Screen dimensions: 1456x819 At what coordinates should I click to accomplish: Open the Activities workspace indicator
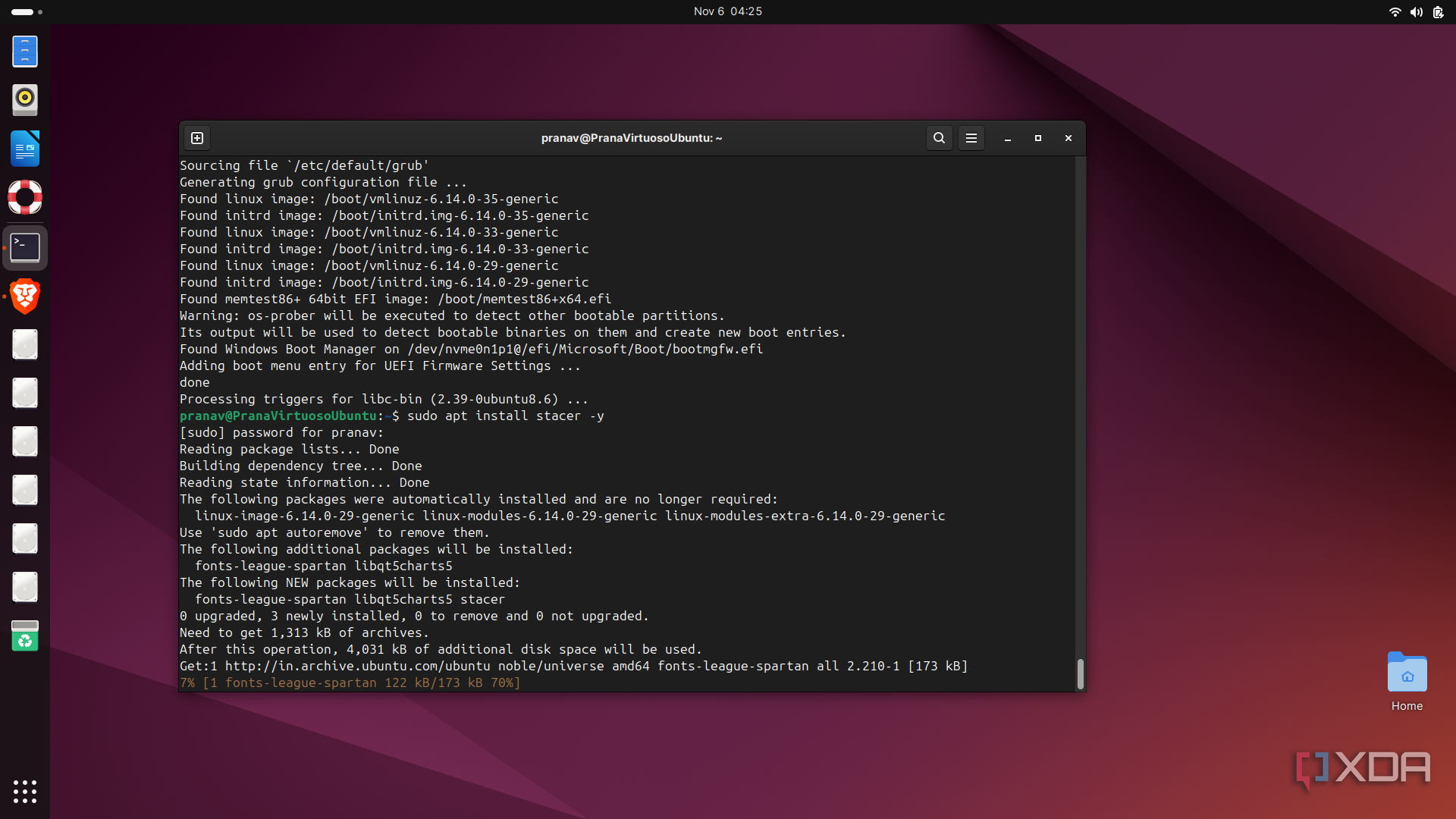point(27,11)
